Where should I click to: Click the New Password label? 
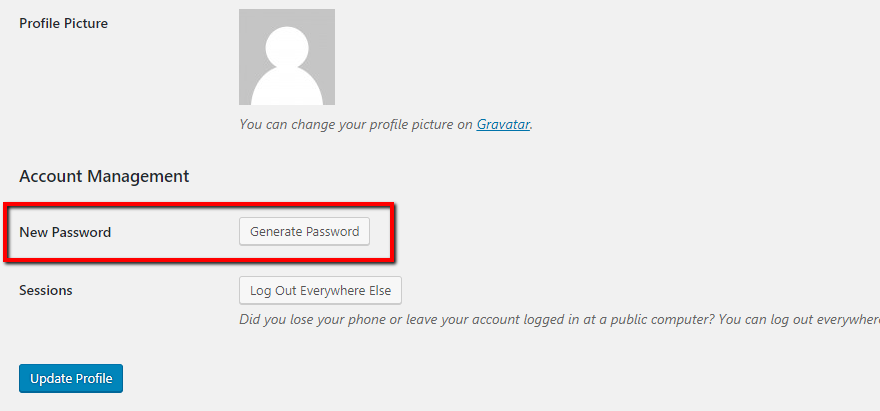[65, 232]
